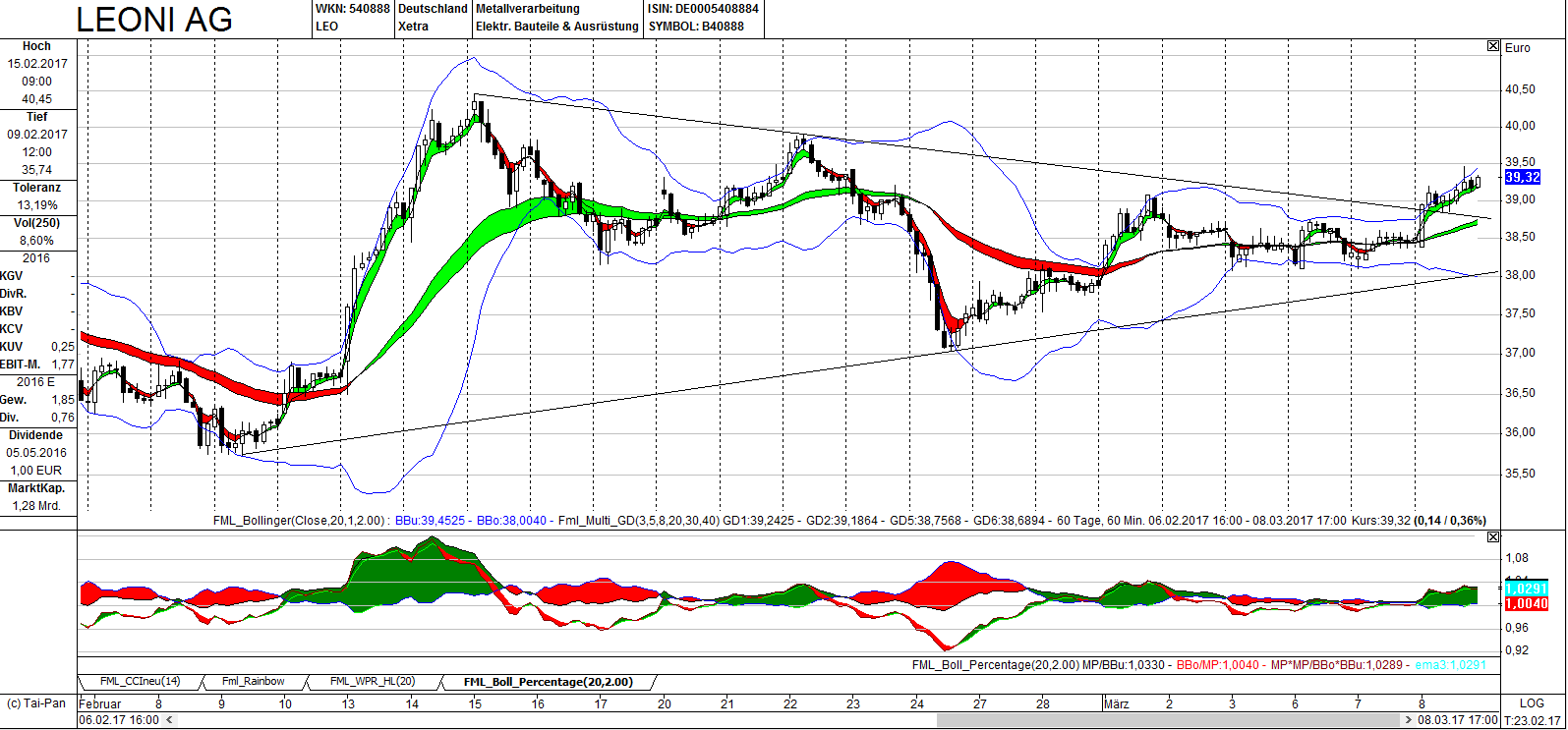Select the Metallverarbeitung sector label
The height and width of the screenshot is (730, 1568).
coord(528,9)
